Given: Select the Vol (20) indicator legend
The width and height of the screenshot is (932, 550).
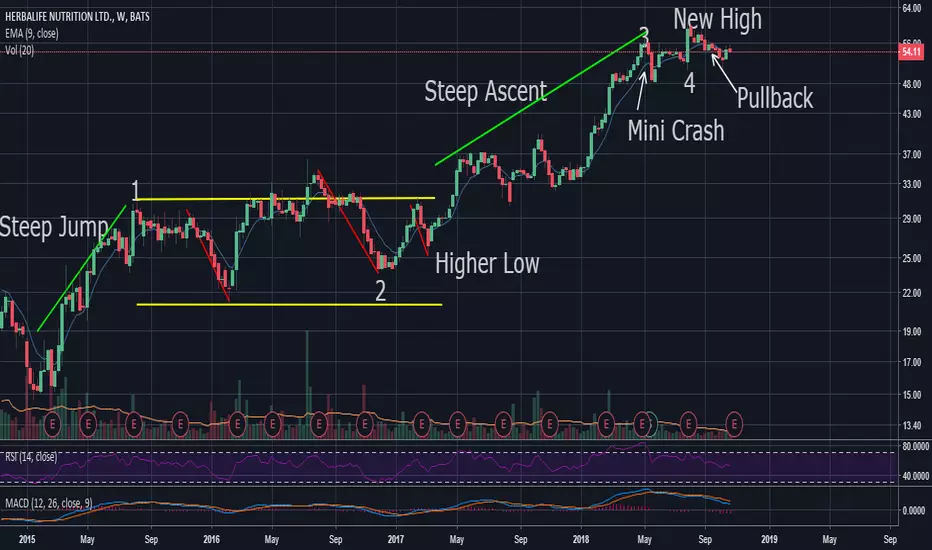Looking at the screenshot, I should (x=20, y=51).
